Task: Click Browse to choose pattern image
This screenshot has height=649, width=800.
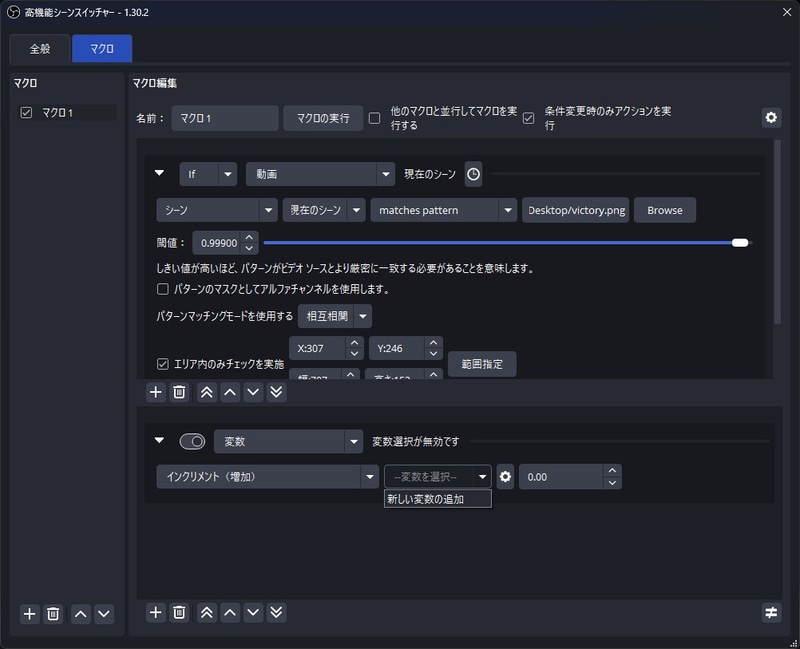Action: pyautogui.click(x=665, y=210)
